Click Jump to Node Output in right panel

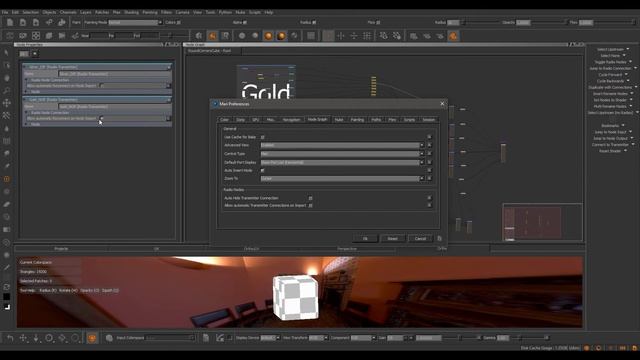(x=611, y=138)
